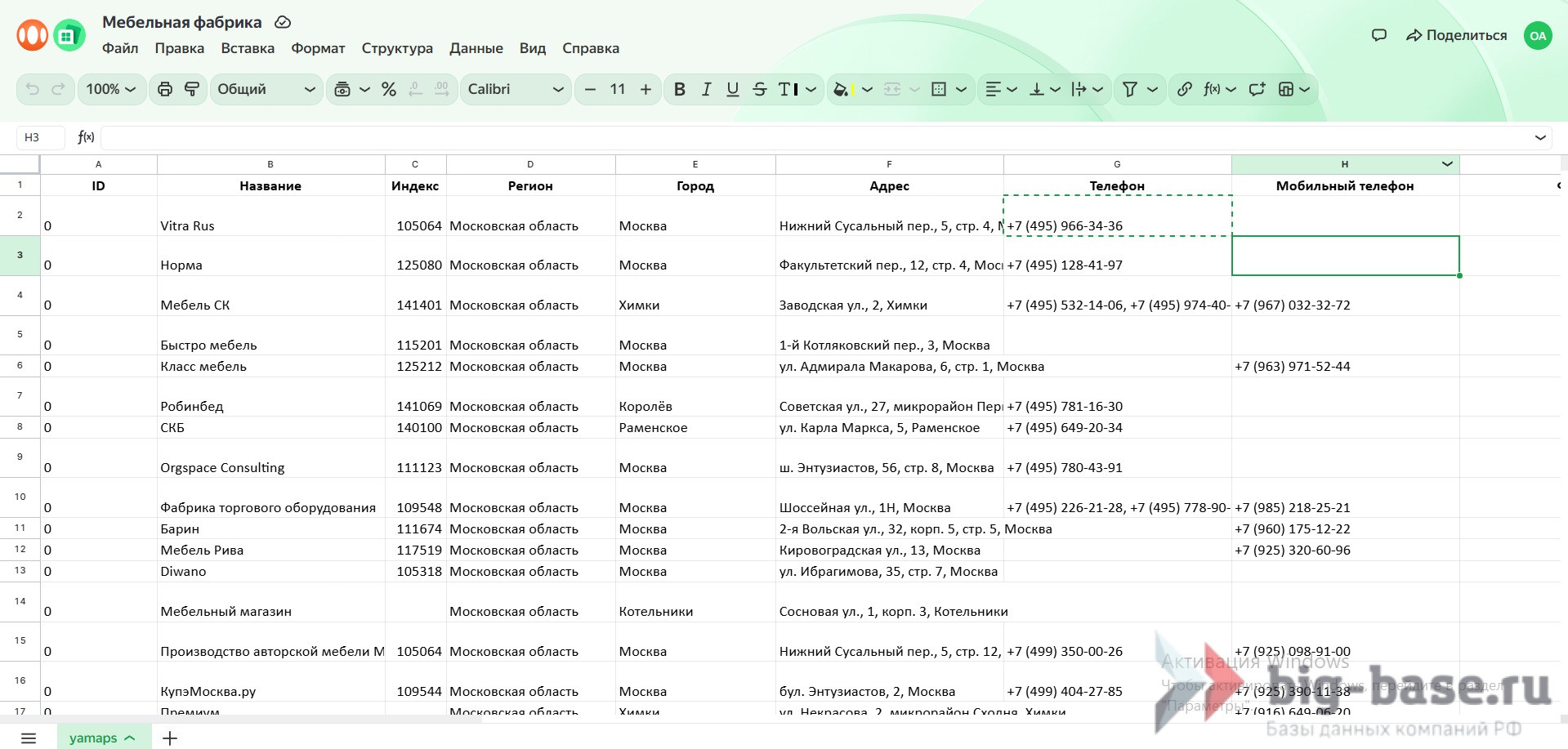
Task: Add a comment via toolbar icon
Action: tap(1257, 89)
